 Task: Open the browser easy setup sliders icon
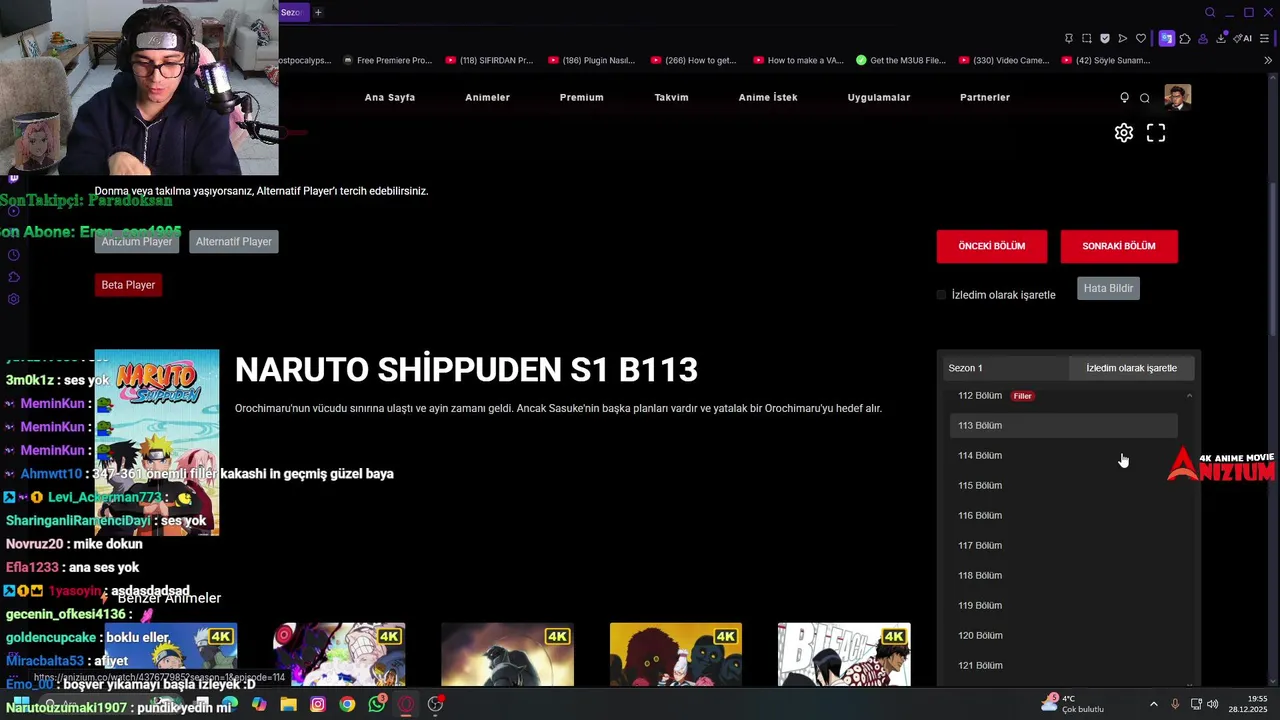(1266, 39)
